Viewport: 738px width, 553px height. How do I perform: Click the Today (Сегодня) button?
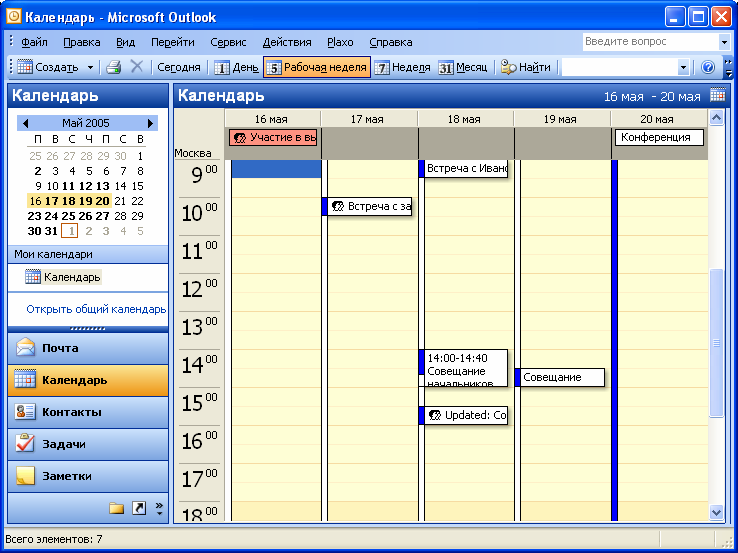(178, 67)
